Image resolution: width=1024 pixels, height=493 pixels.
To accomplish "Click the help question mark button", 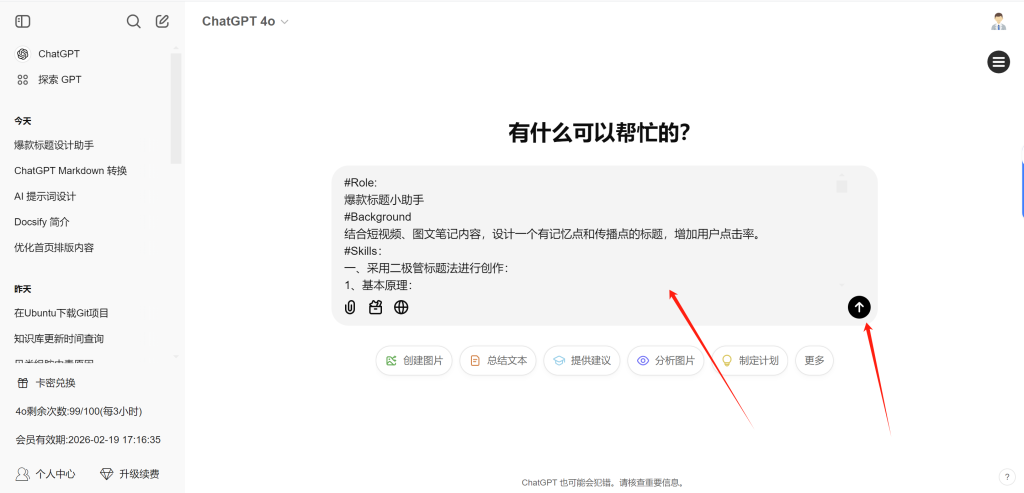I will (1006, 477).
